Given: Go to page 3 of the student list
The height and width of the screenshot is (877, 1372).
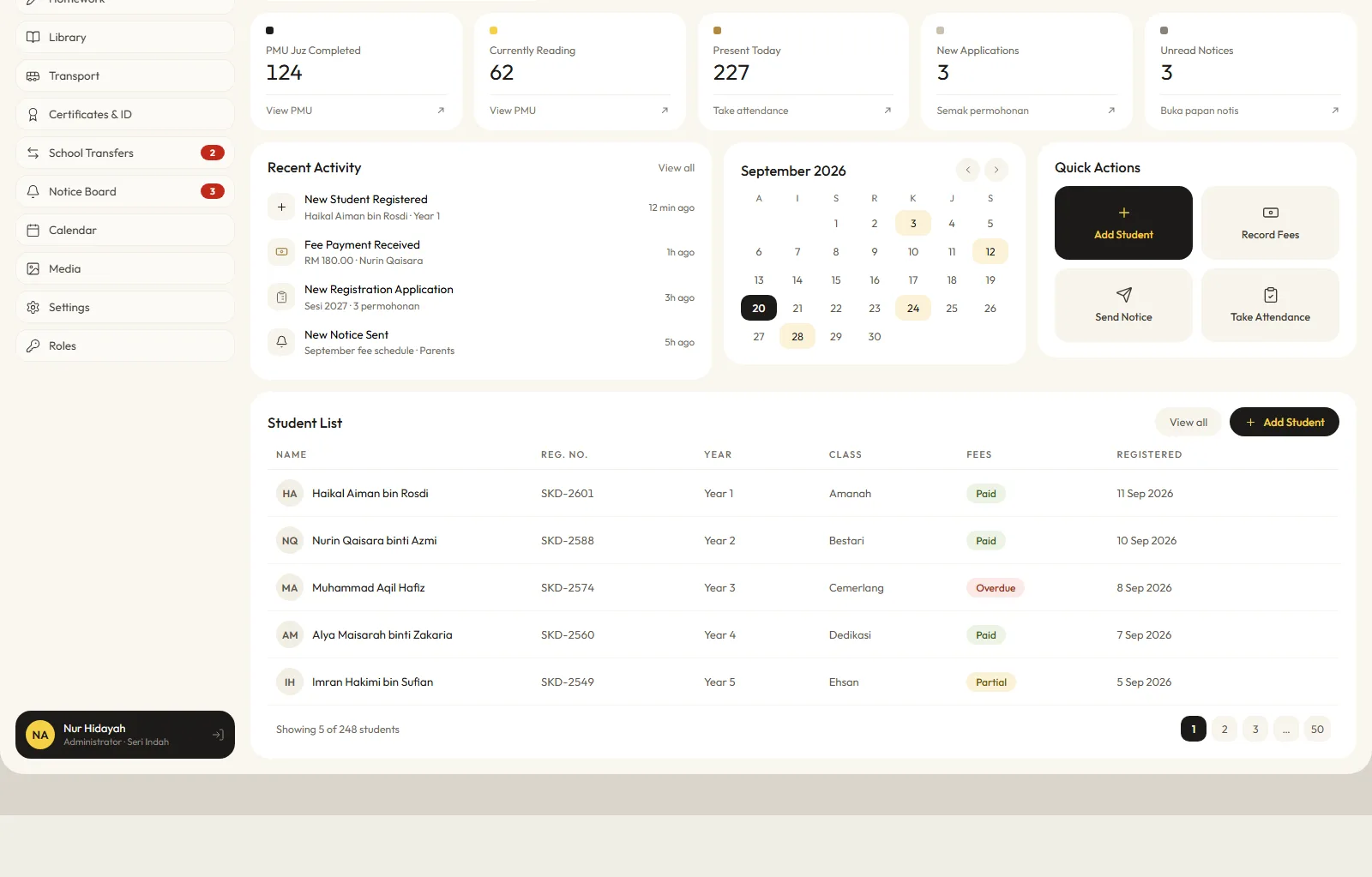Looking at the screenshot, I should [x=1255, y=730].
